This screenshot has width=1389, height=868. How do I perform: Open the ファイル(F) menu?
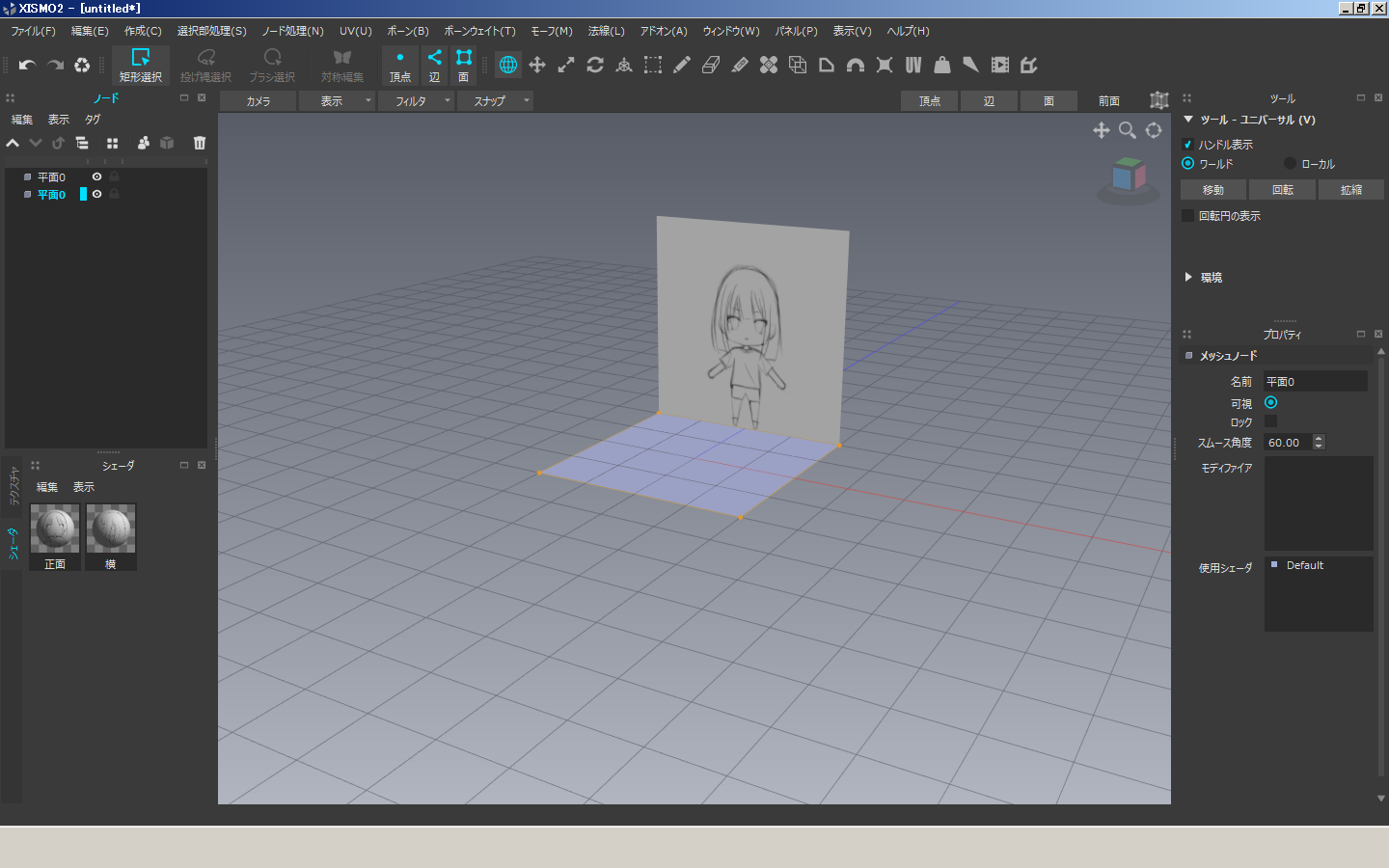34,31
